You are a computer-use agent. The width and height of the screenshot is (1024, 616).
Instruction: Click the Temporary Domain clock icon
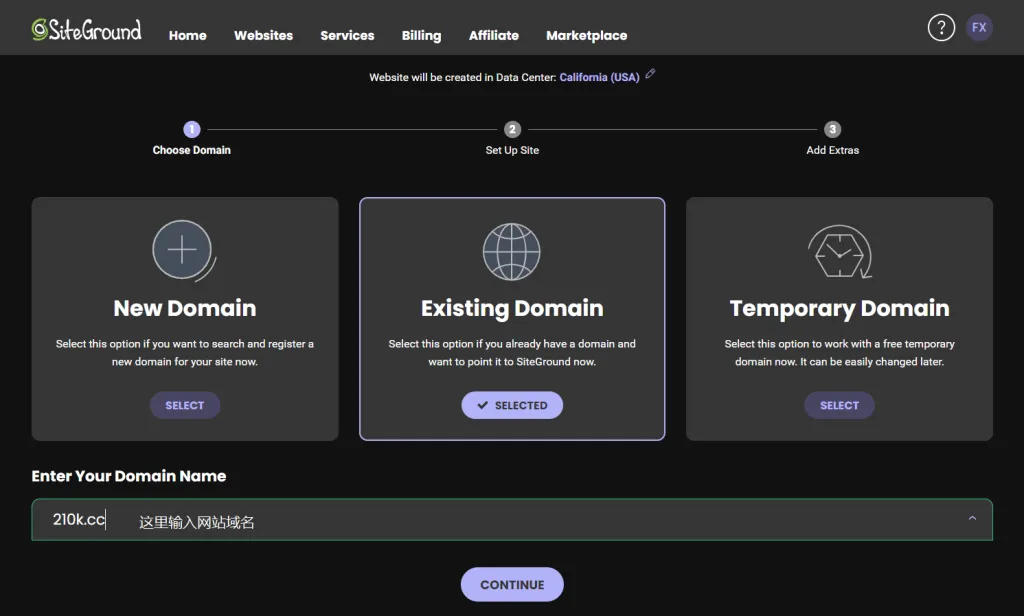tap(839, 252)
